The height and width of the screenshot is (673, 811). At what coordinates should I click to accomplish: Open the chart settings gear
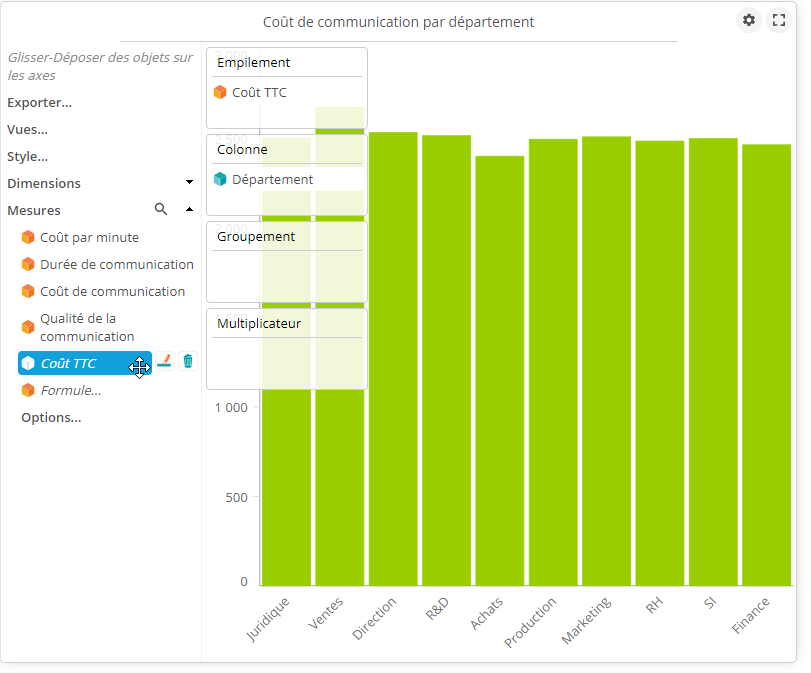tap(748, 20)
